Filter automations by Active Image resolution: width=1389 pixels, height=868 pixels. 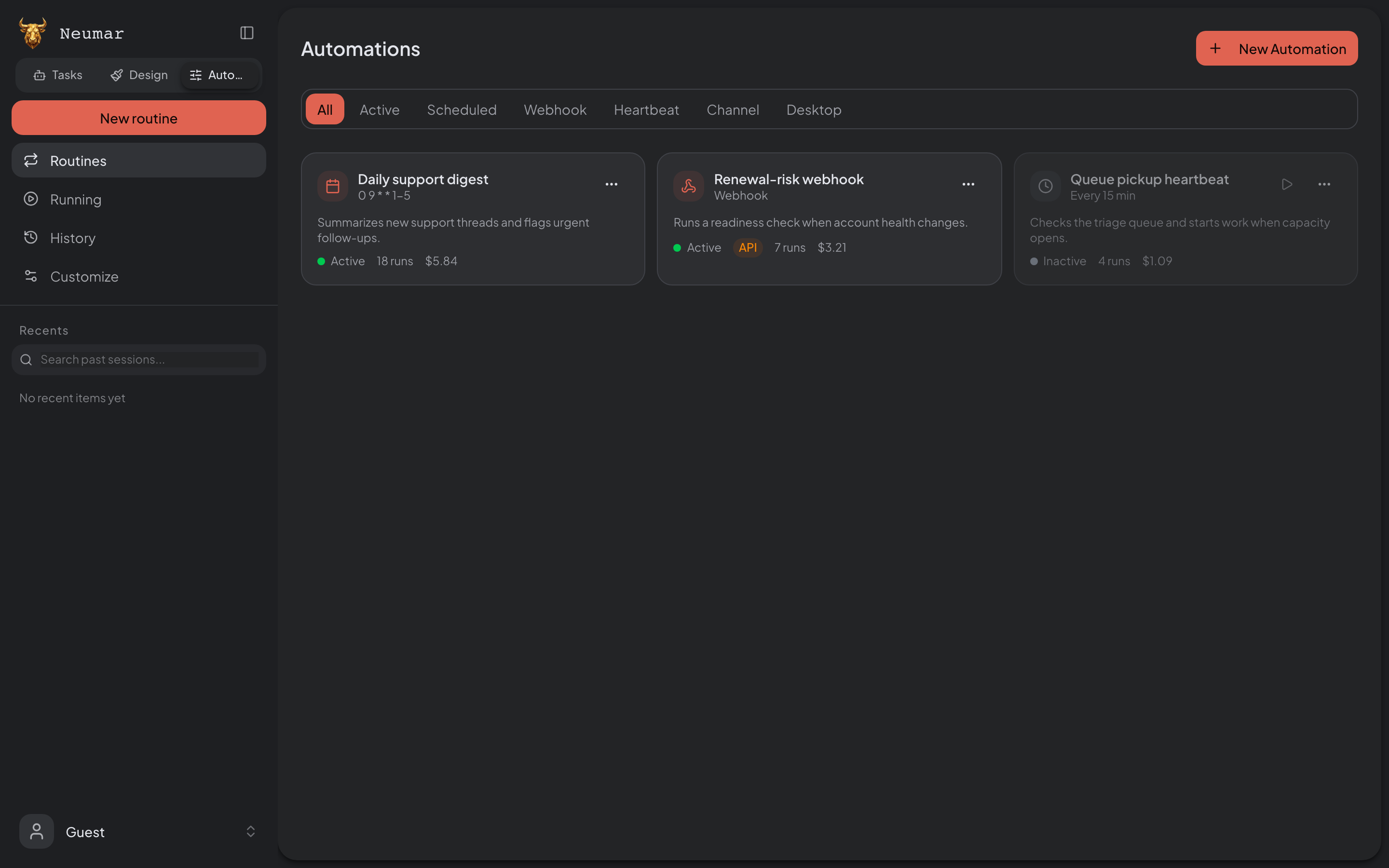tap(380, 109)
